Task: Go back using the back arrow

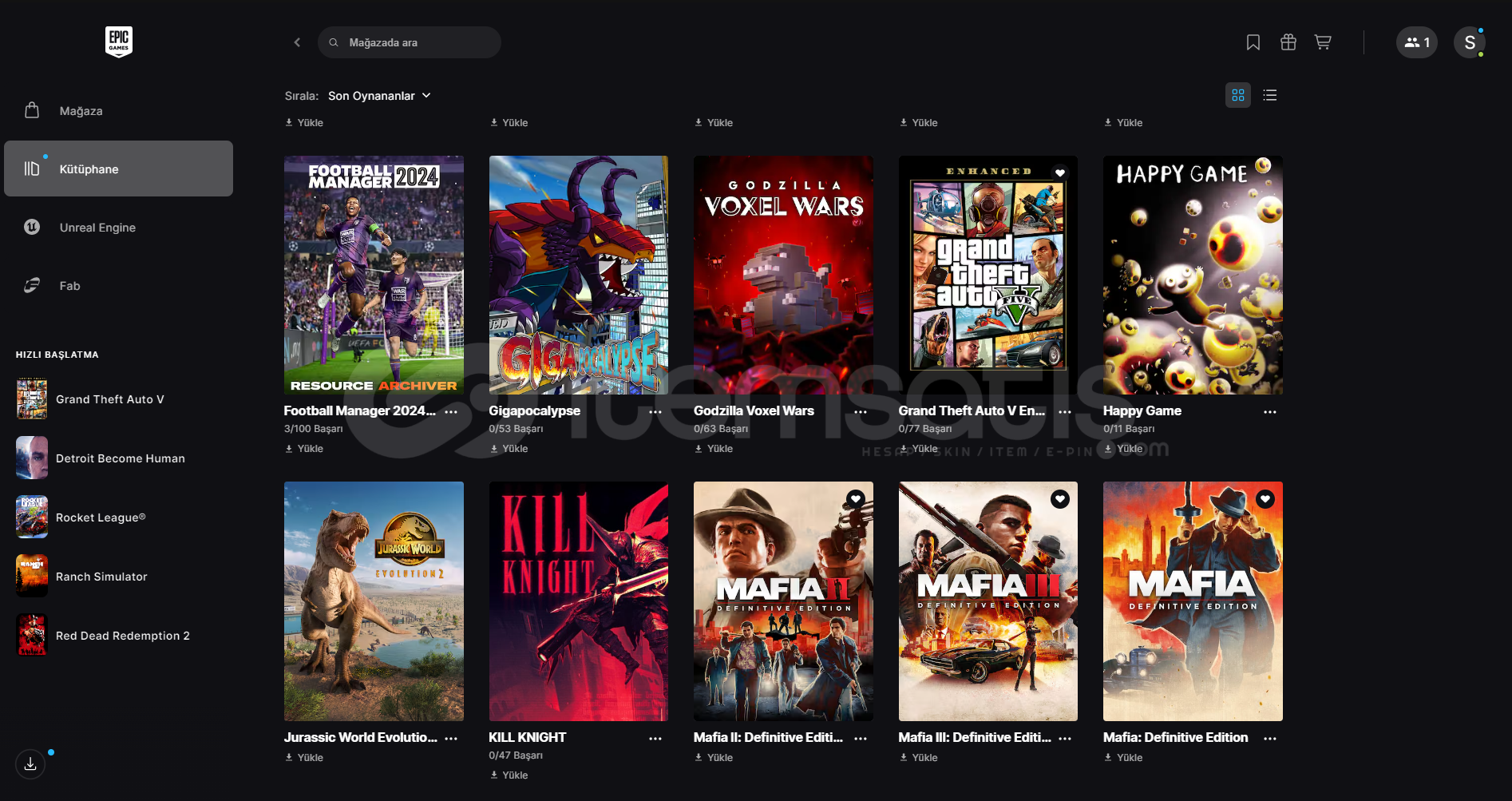Action: pyautogui.click(x=297, y=42)
